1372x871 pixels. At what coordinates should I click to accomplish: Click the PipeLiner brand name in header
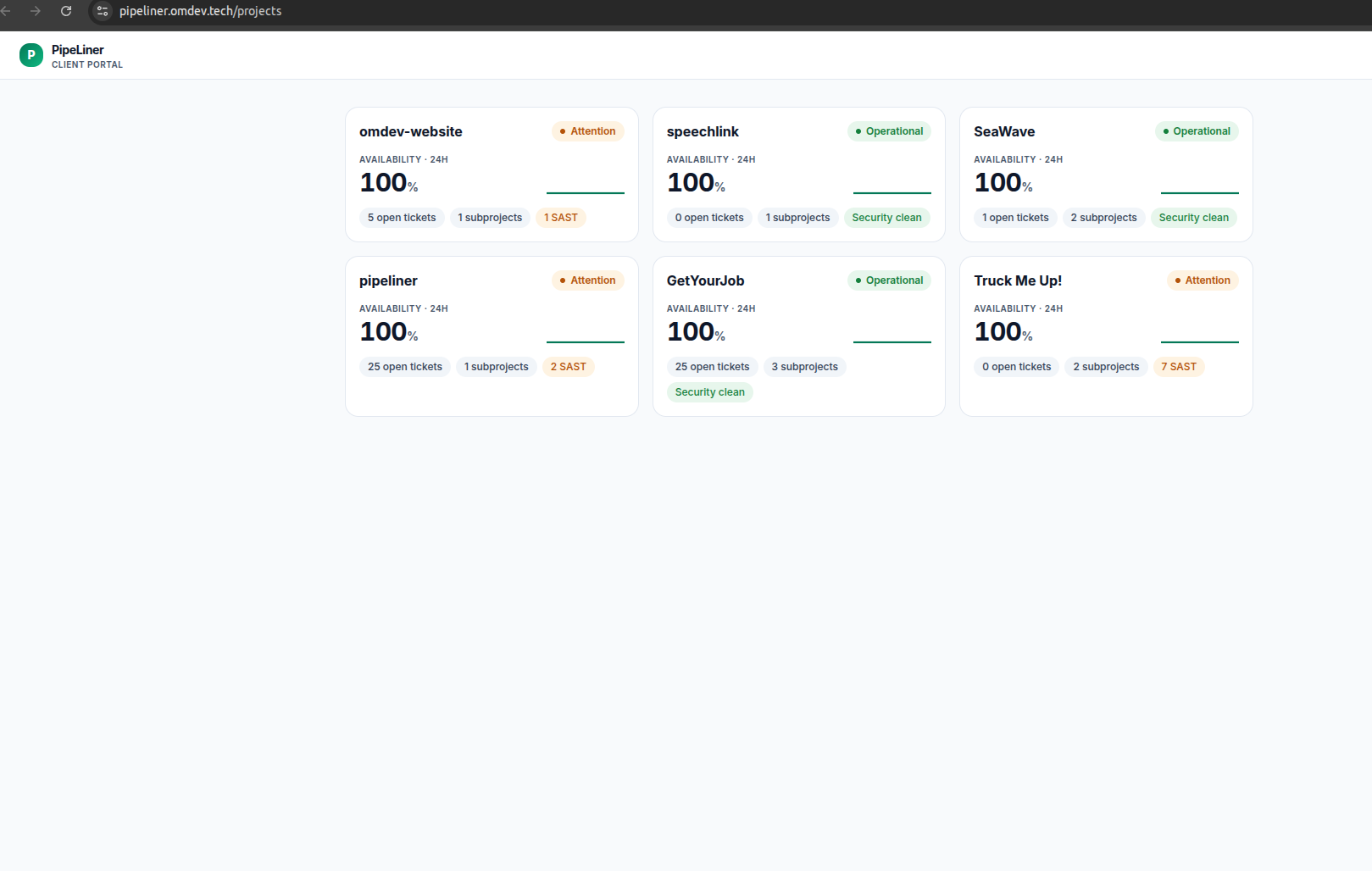[78, 50]
